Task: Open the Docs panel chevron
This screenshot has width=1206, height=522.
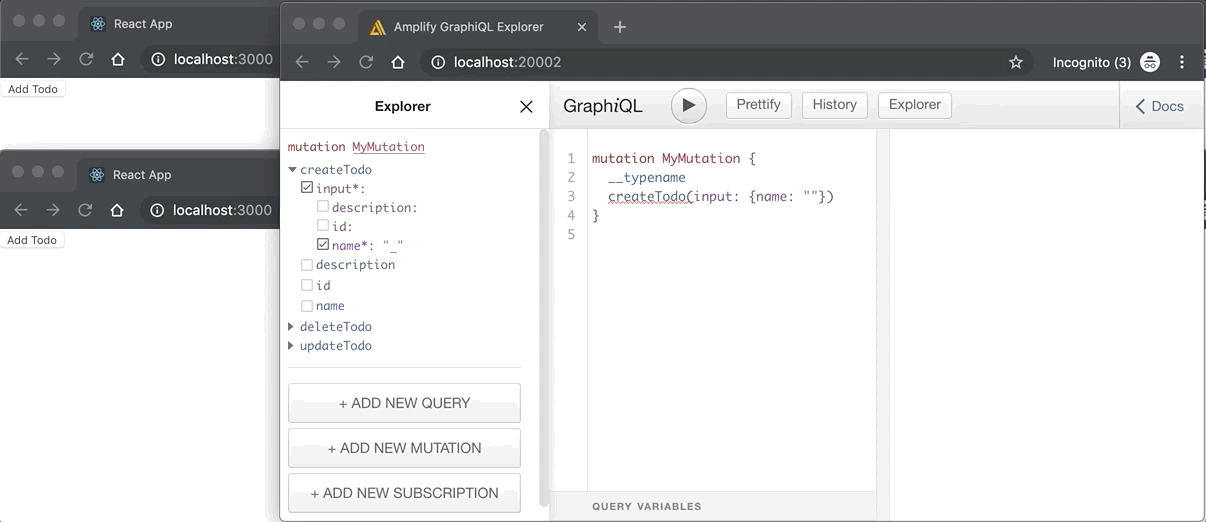Action: pyautogui.click(x=1158, y=106)
